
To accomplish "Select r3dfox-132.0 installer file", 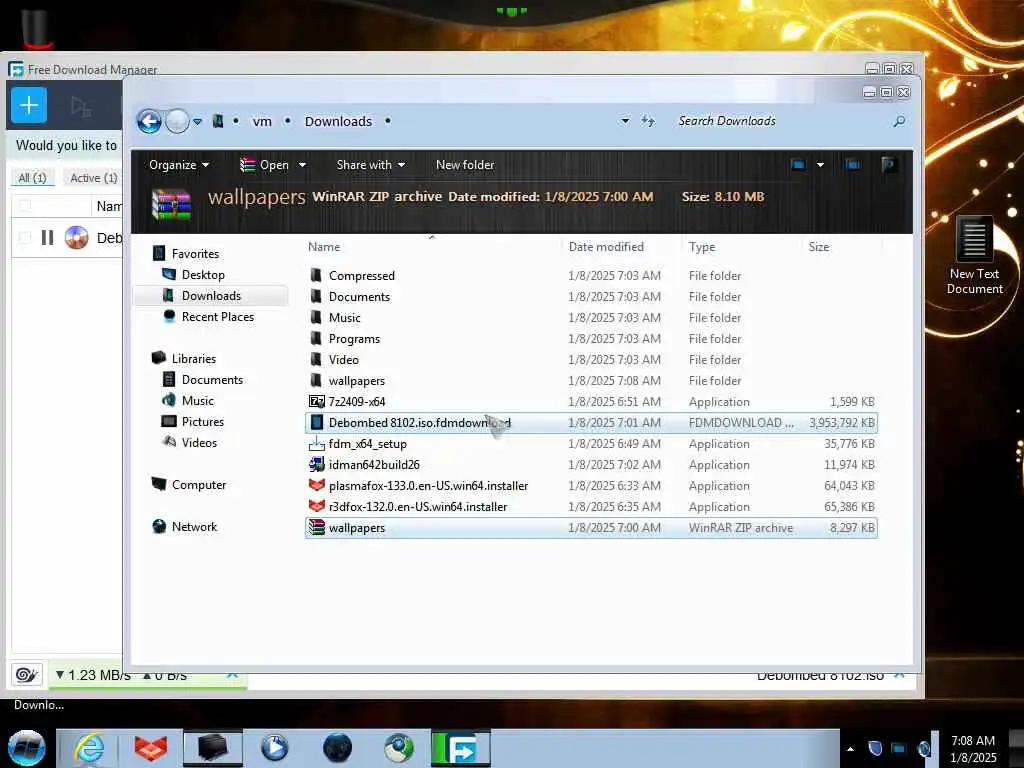I will coord(591,506).
